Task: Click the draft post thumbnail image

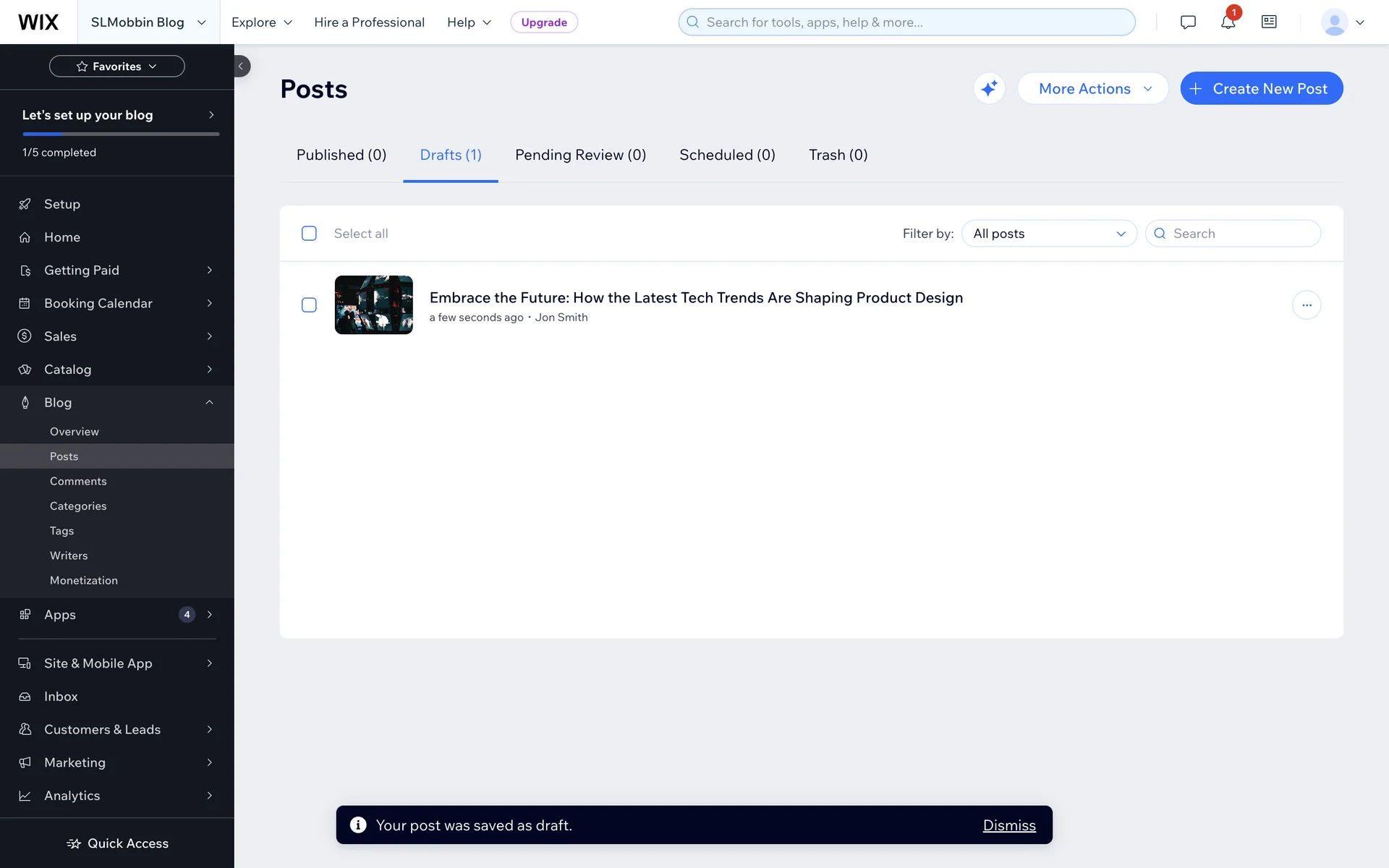Action: (373, 305)
